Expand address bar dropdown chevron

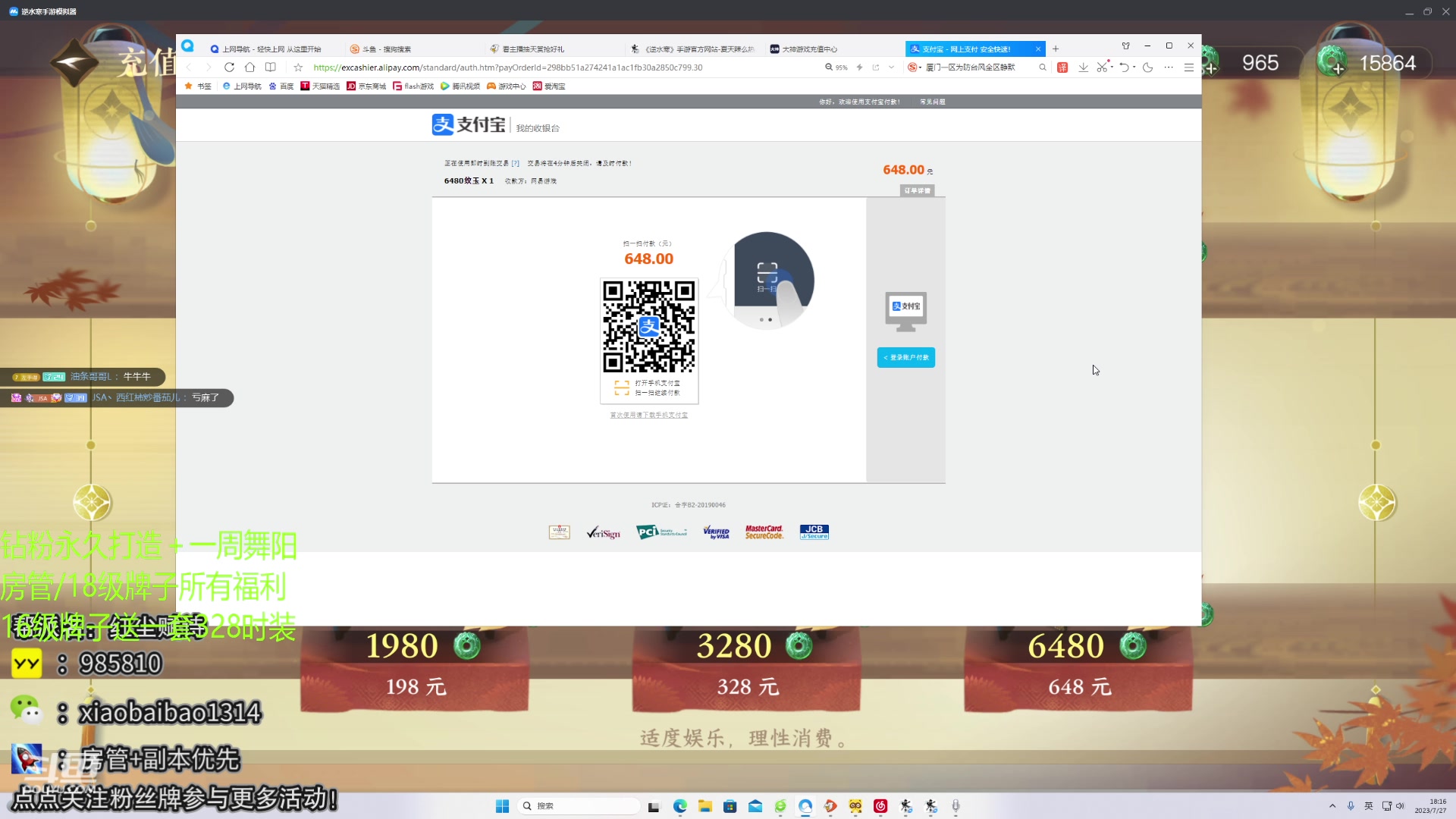[x=891, y=67]
